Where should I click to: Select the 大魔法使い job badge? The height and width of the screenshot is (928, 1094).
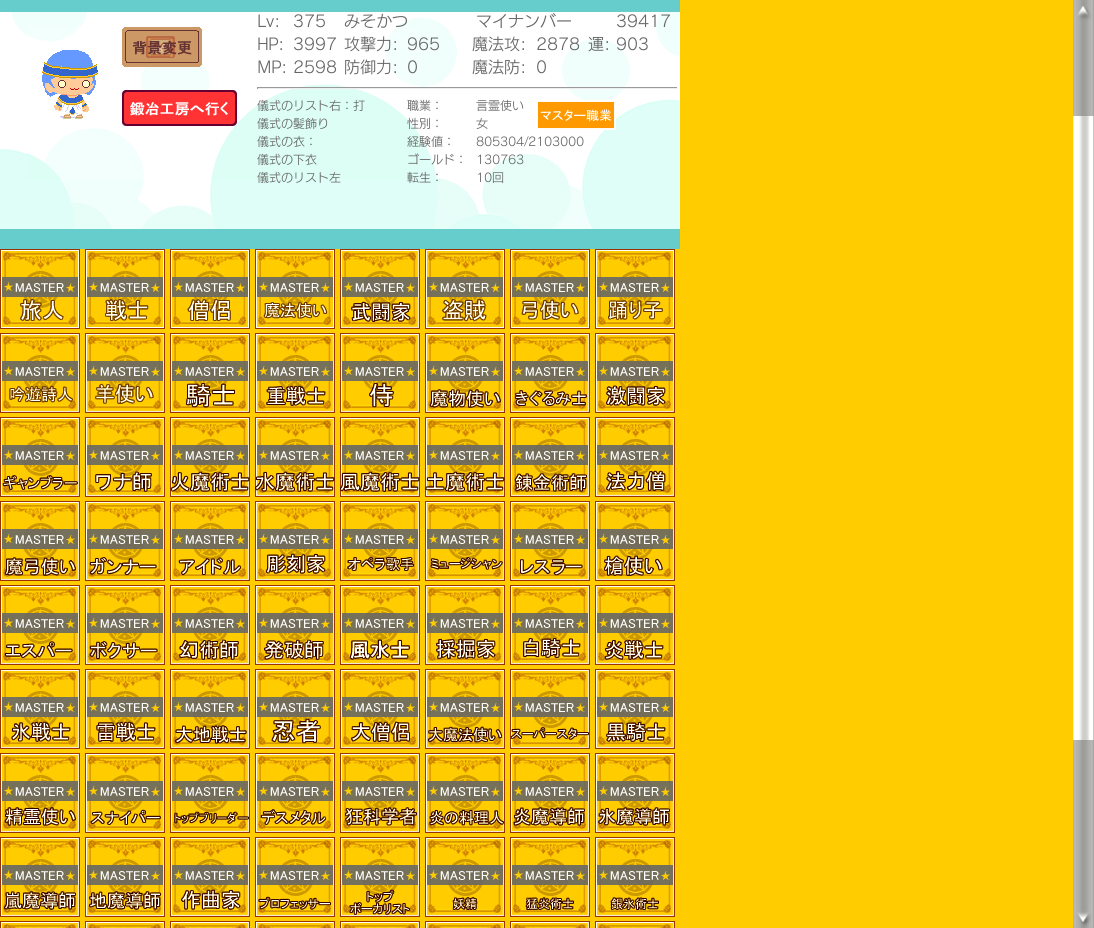point(465,709)
